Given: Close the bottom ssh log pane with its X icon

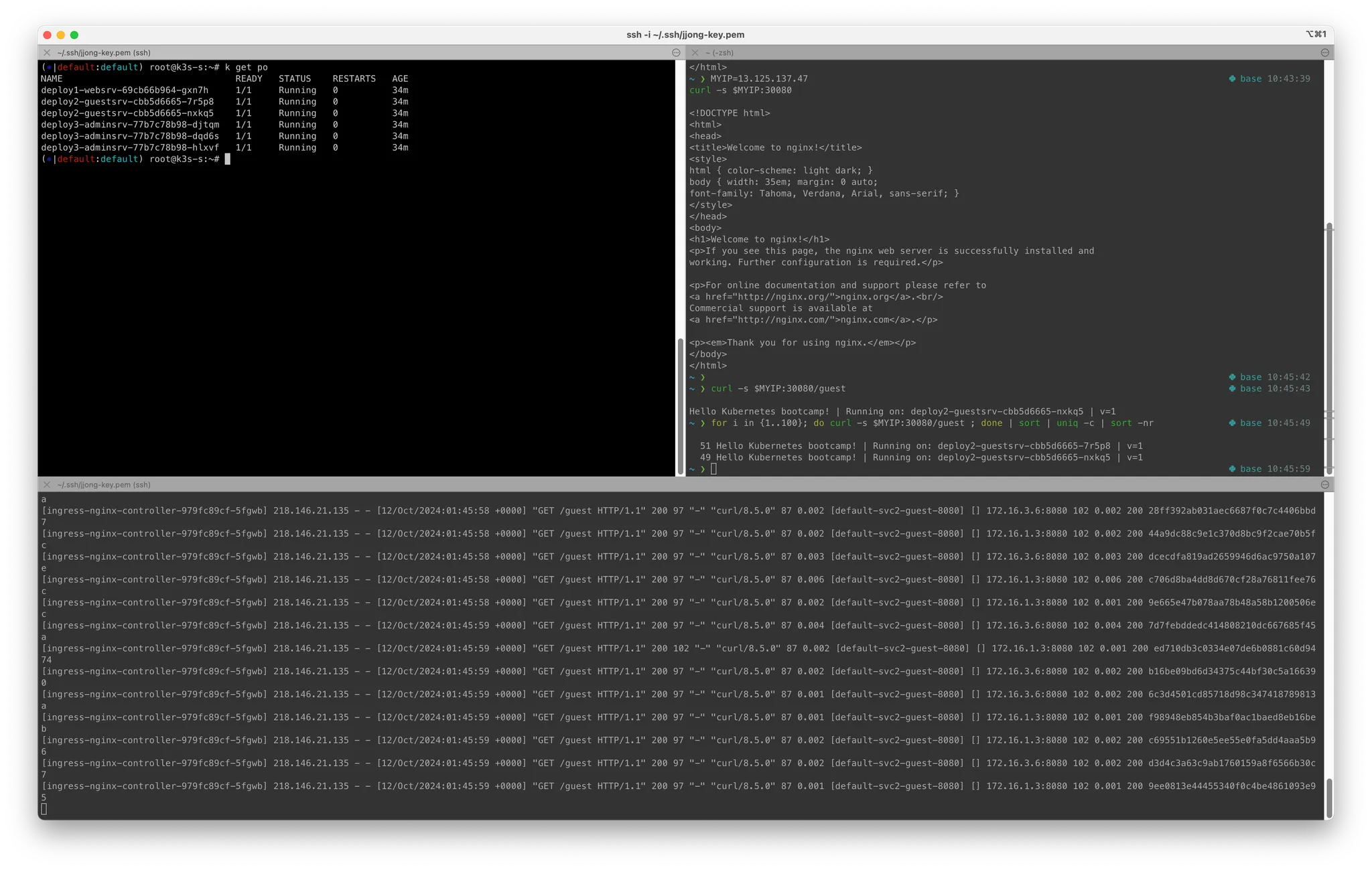Looking at the screenshot, I should 47,484.
